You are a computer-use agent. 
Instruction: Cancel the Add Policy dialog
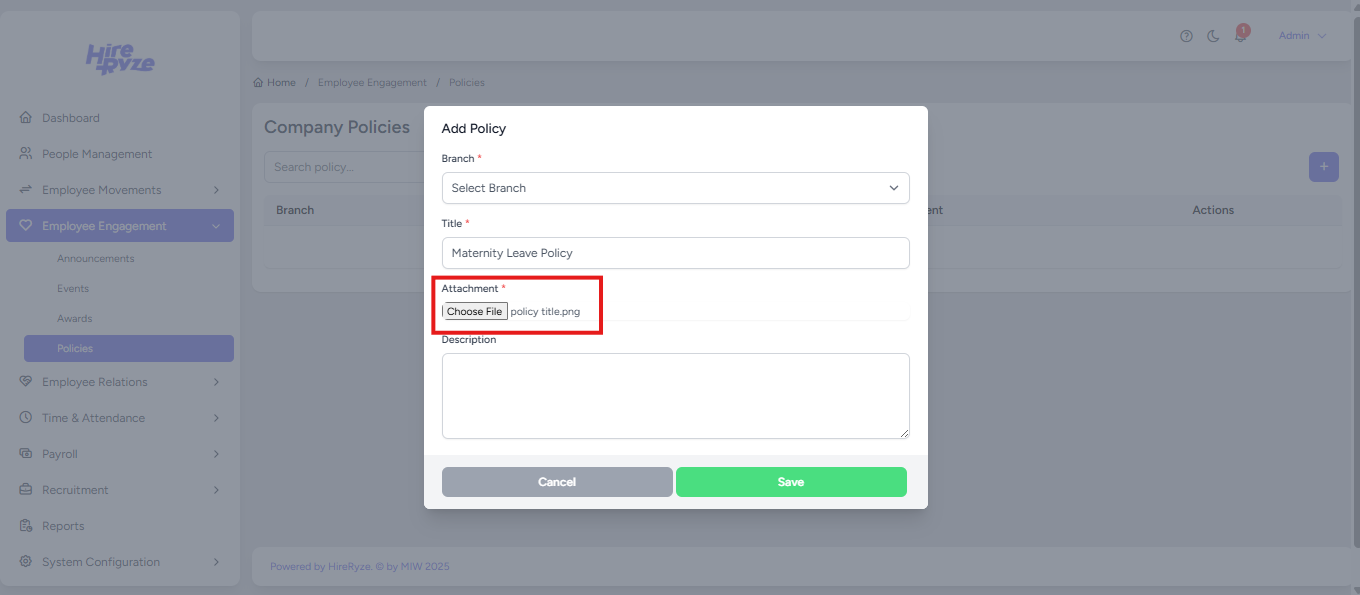(557, 482)
